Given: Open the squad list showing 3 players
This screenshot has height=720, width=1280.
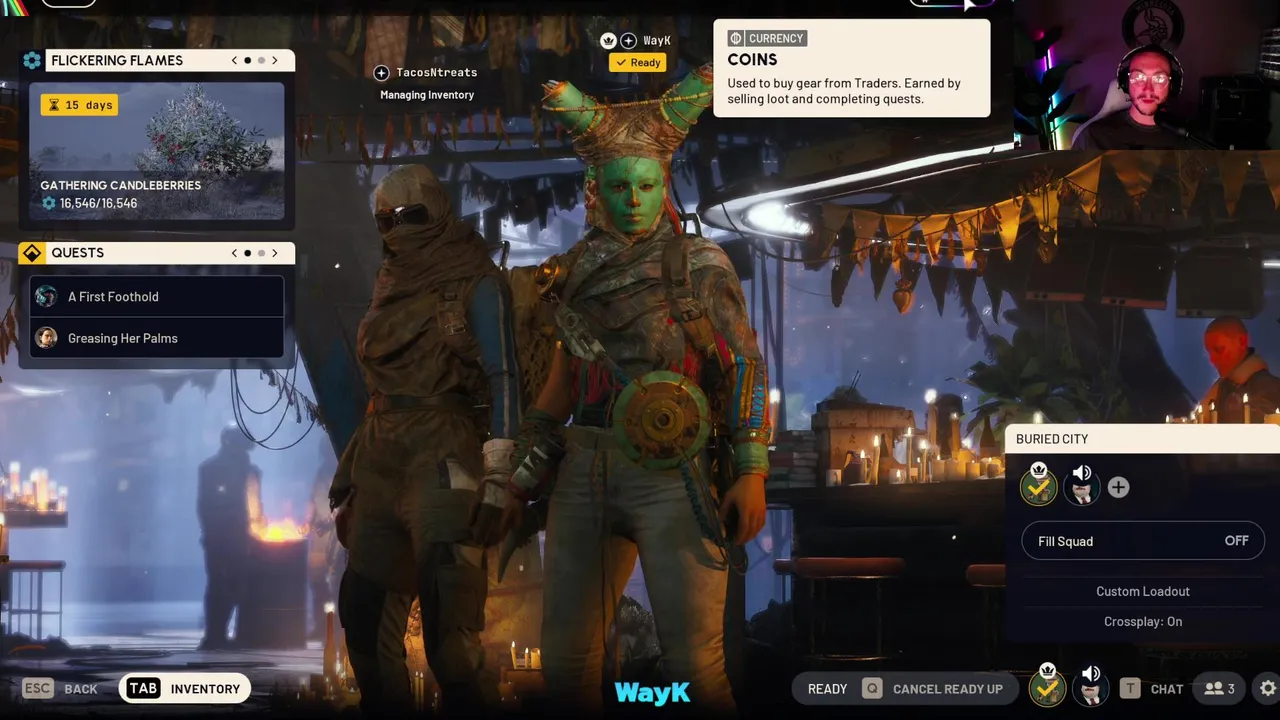Looking at the screenshot, I should 1219,688.
